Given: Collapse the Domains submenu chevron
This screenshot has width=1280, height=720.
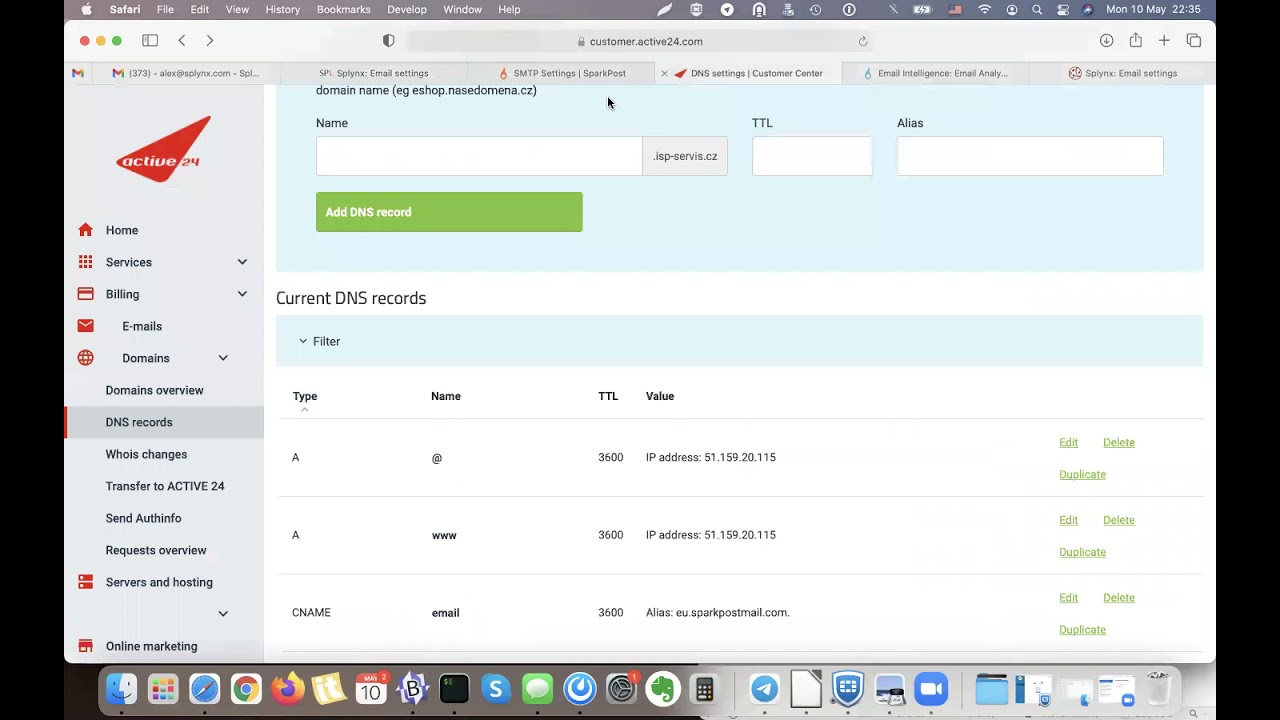Looking at the screenshot, I should tap(223, 358).
